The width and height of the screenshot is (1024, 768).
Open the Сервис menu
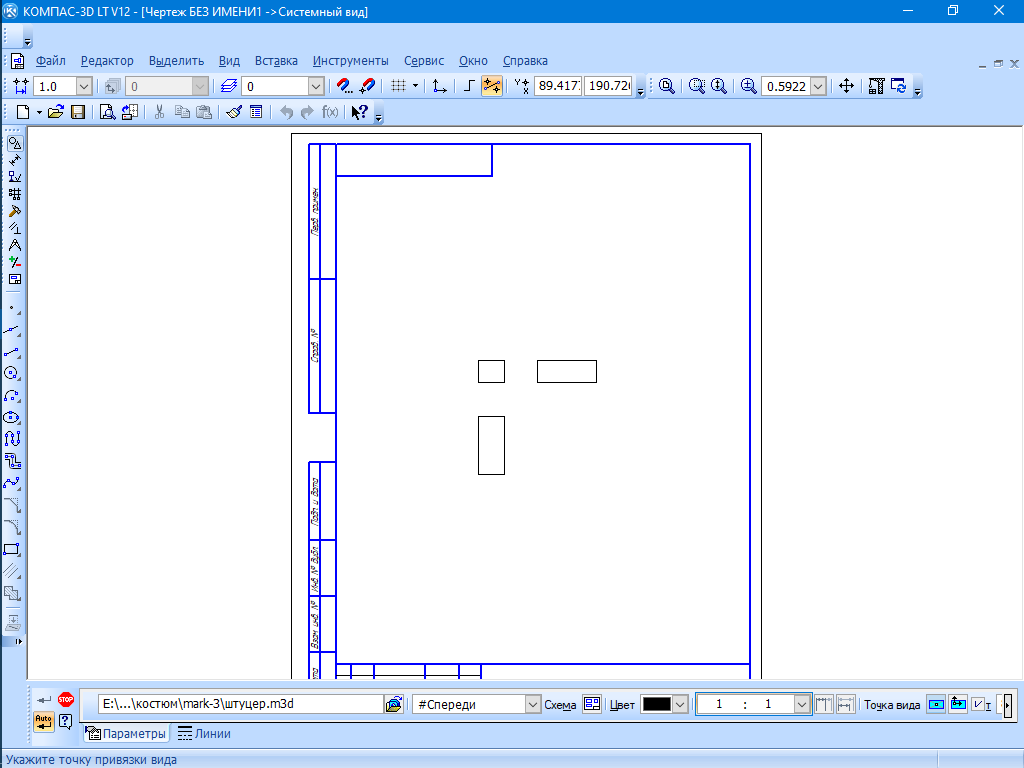(424, 61)
